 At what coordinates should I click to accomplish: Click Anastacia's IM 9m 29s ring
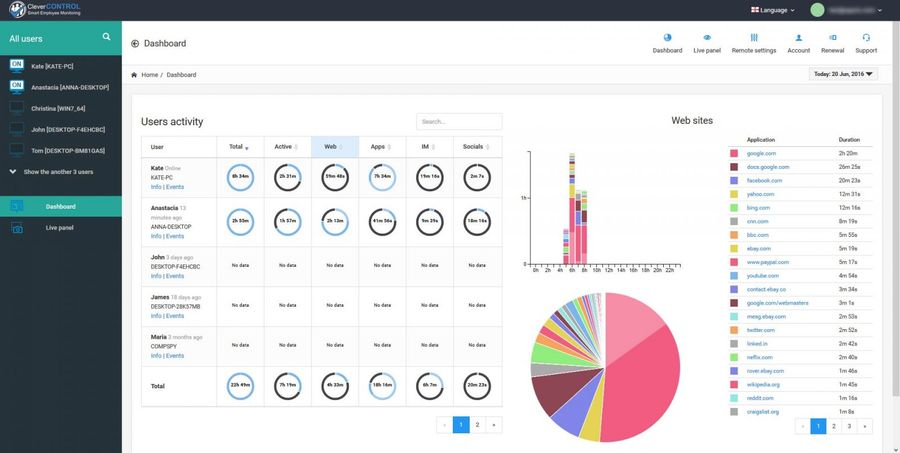429,222
